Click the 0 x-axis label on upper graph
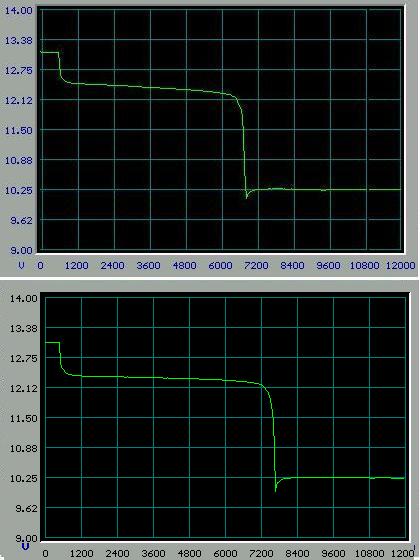The height and width of the screenshot is (560, 420). point(40,266)
